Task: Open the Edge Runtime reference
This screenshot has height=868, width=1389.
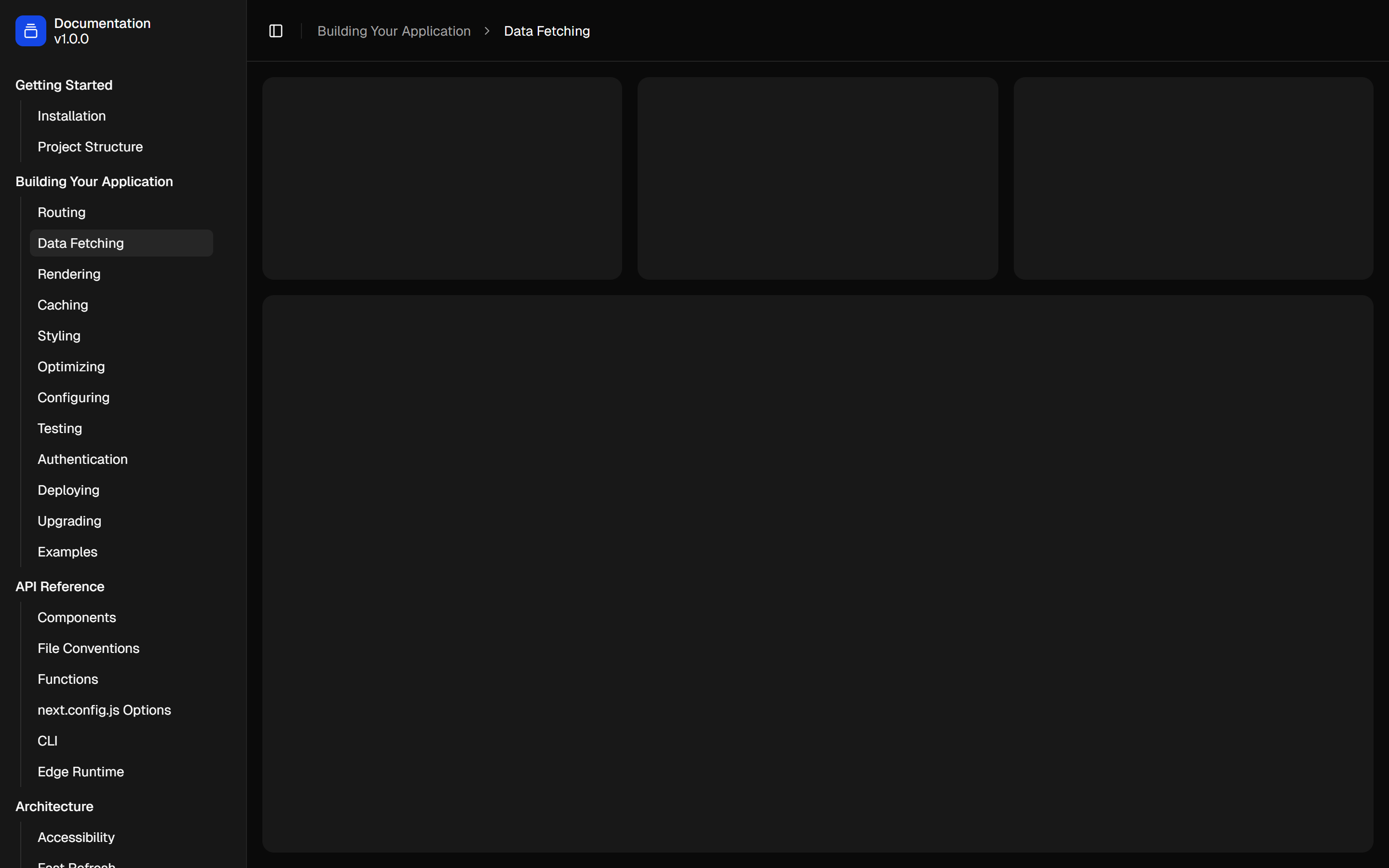Action: tap(81, 772)
